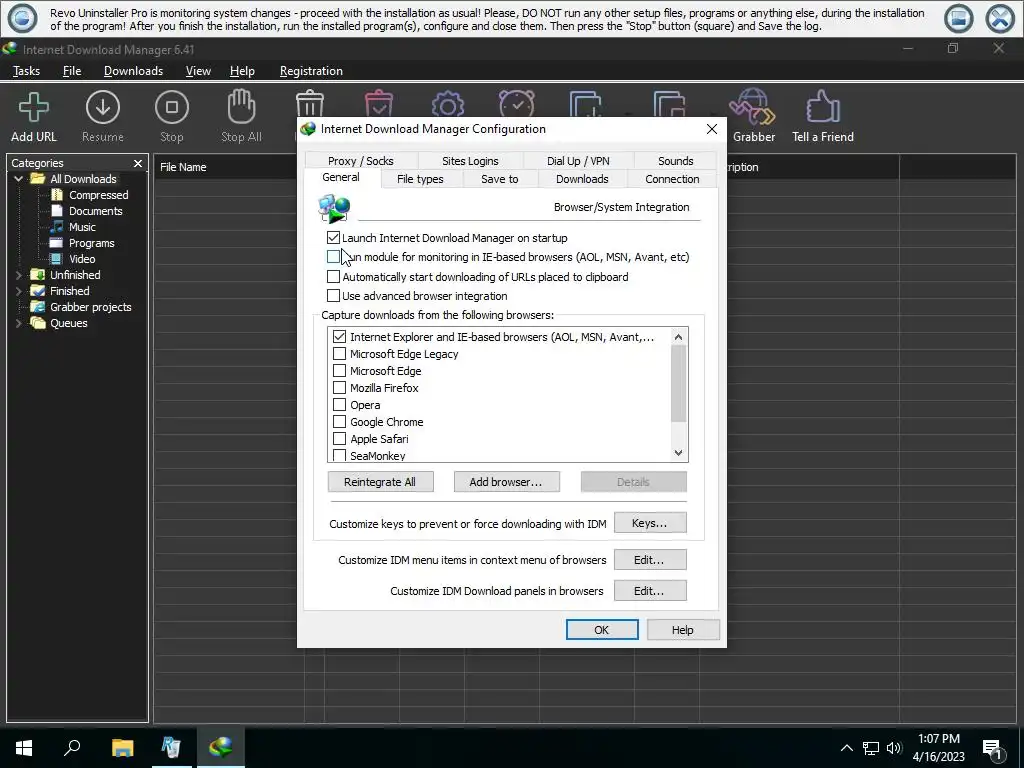Click the browser list scrollbar thumb
This screenshot has height=768, width=1024.
(679, 383)
